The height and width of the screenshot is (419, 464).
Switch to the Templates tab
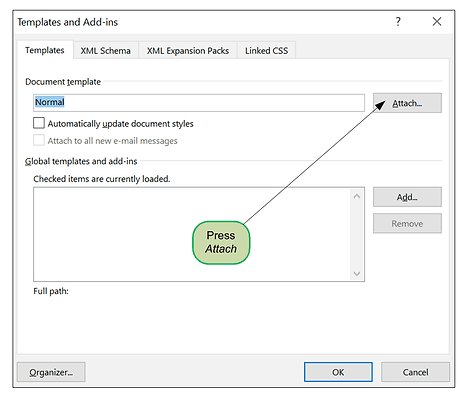pyautogui.click(x=45, y=50)
